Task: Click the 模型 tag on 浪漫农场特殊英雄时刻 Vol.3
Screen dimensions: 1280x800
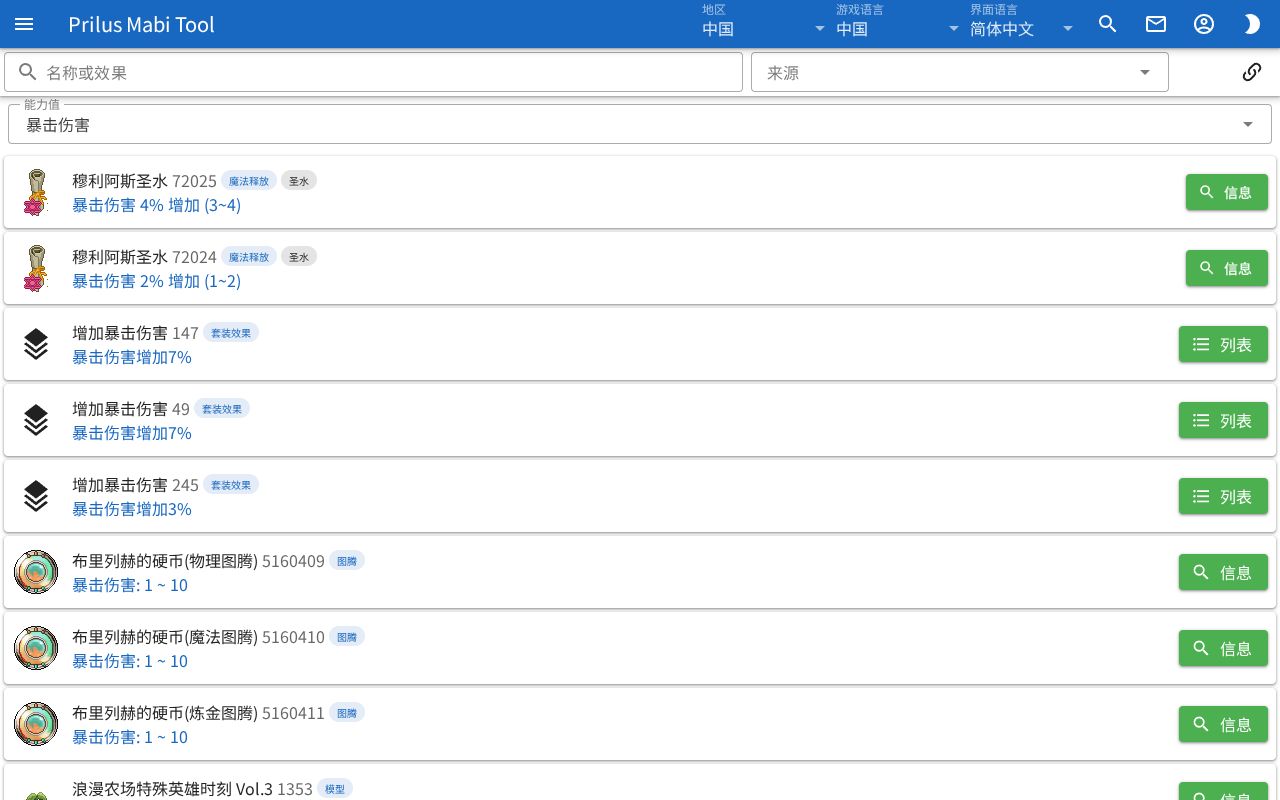Action: coord(335,789)
